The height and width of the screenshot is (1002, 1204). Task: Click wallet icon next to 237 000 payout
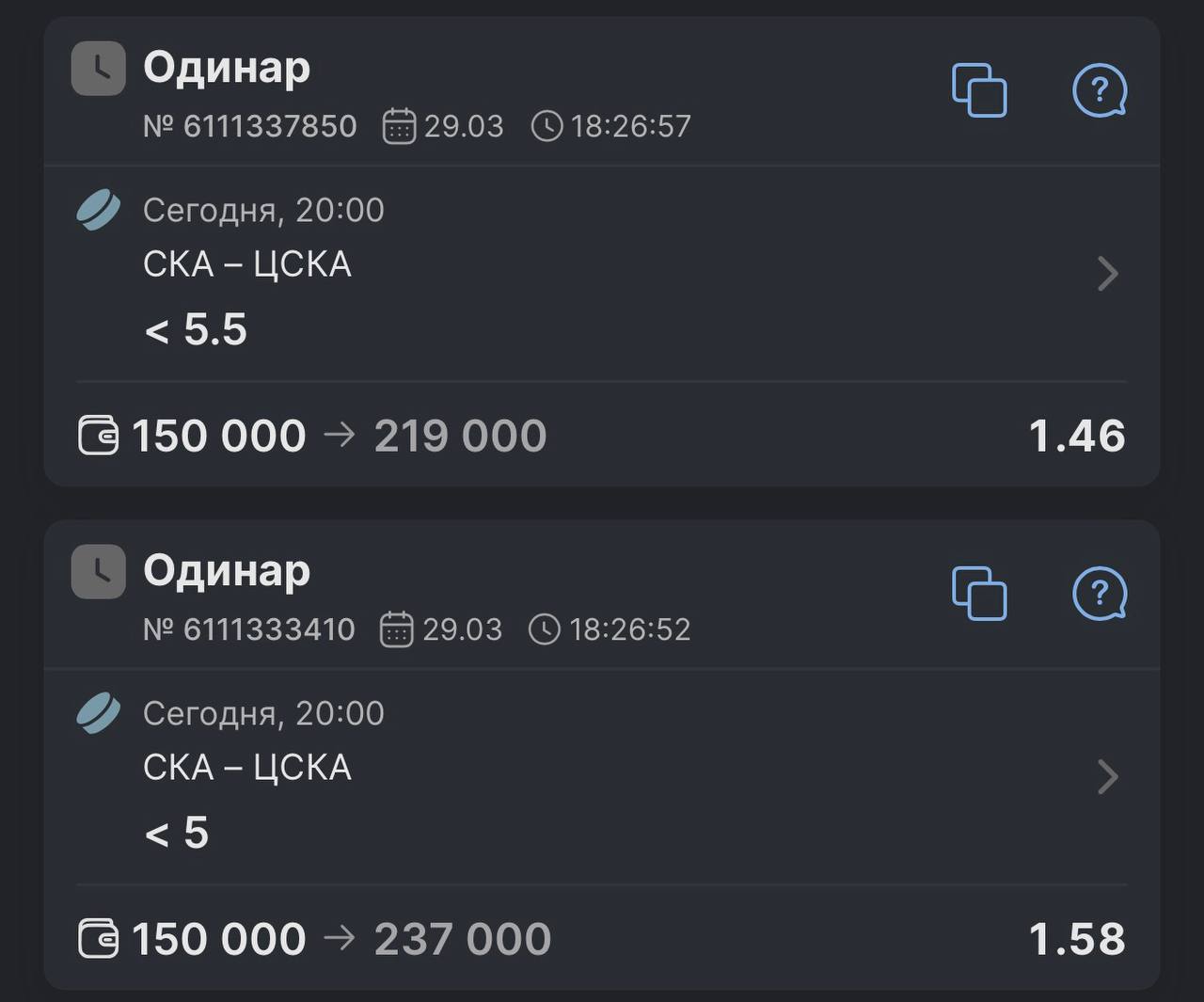[x=98, y=939]
